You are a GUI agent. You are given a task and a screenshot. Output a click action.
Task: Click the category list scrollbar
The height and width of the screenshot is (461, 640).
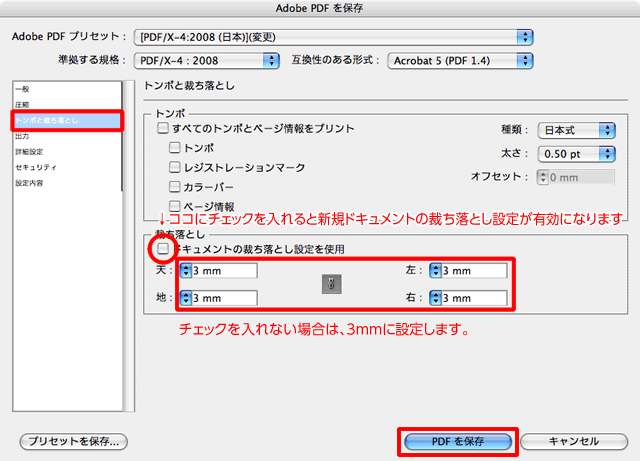(129, 246)
